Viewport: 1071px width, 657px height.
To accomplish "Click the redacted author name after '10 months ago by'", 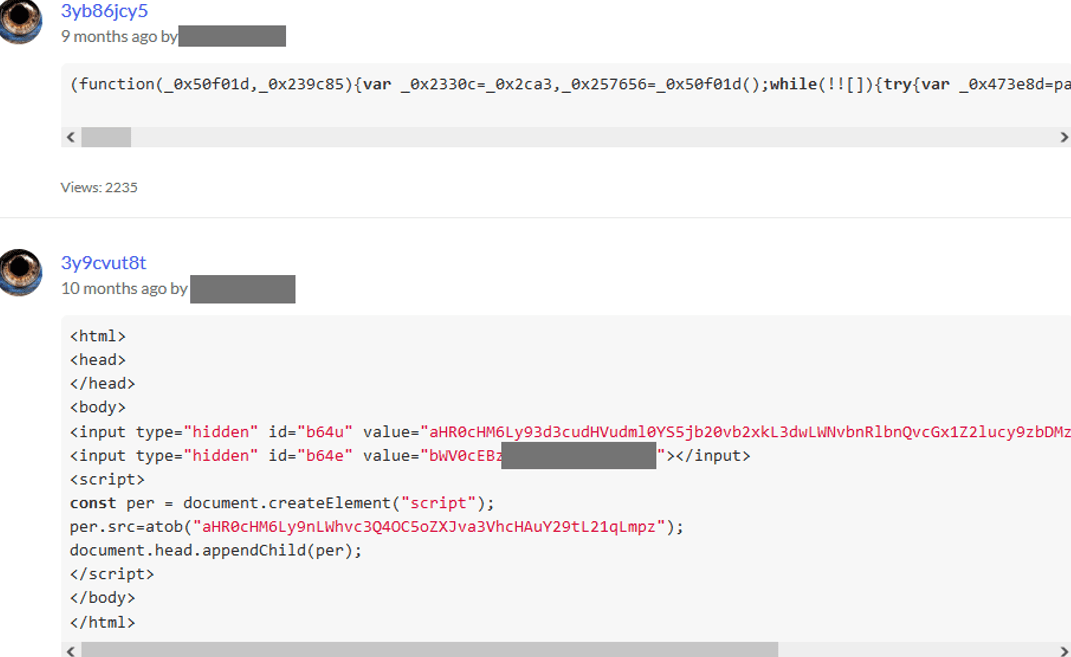I will coord(242,289).
